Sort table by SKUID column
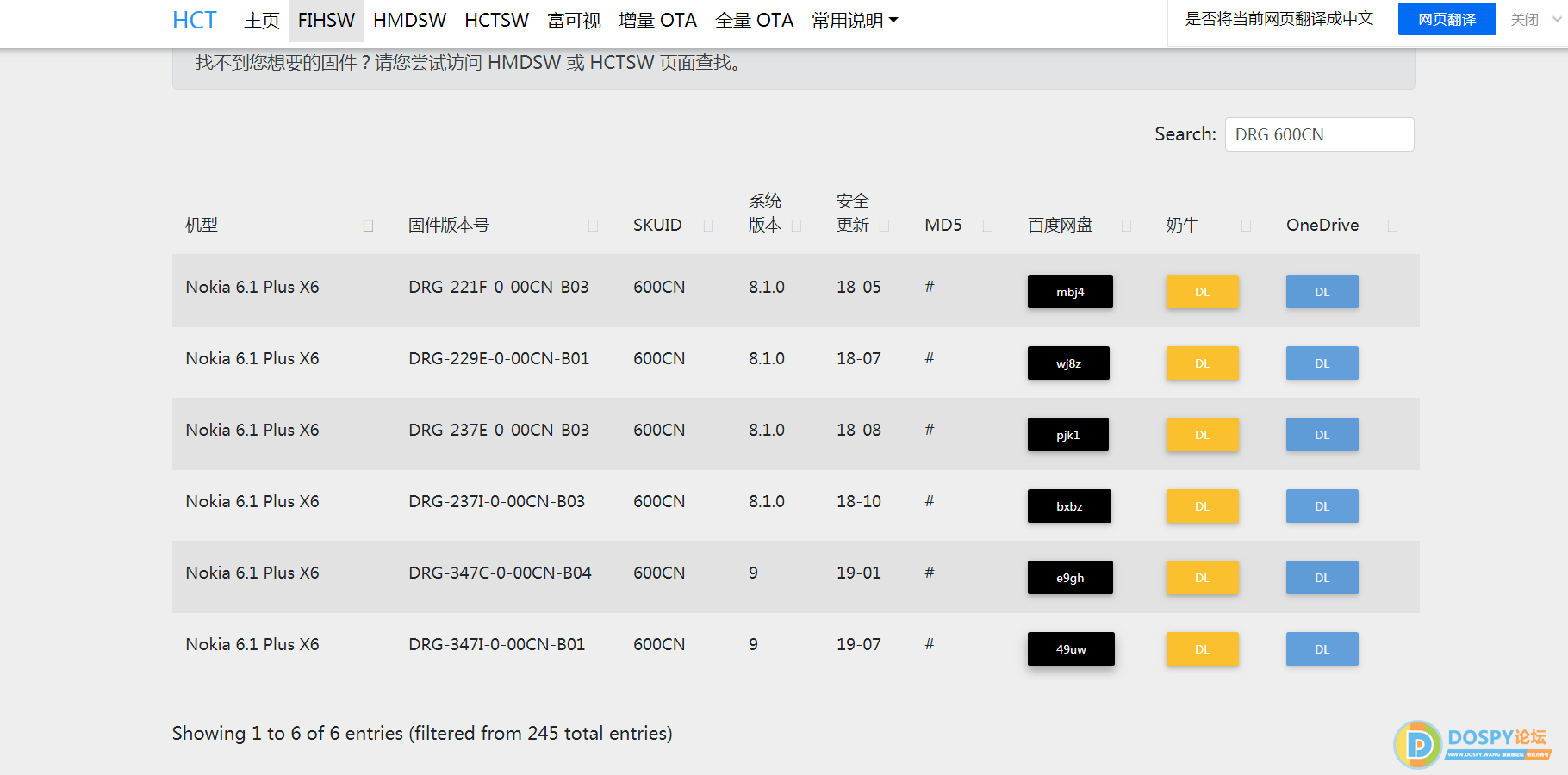 (x=657, y=225)
